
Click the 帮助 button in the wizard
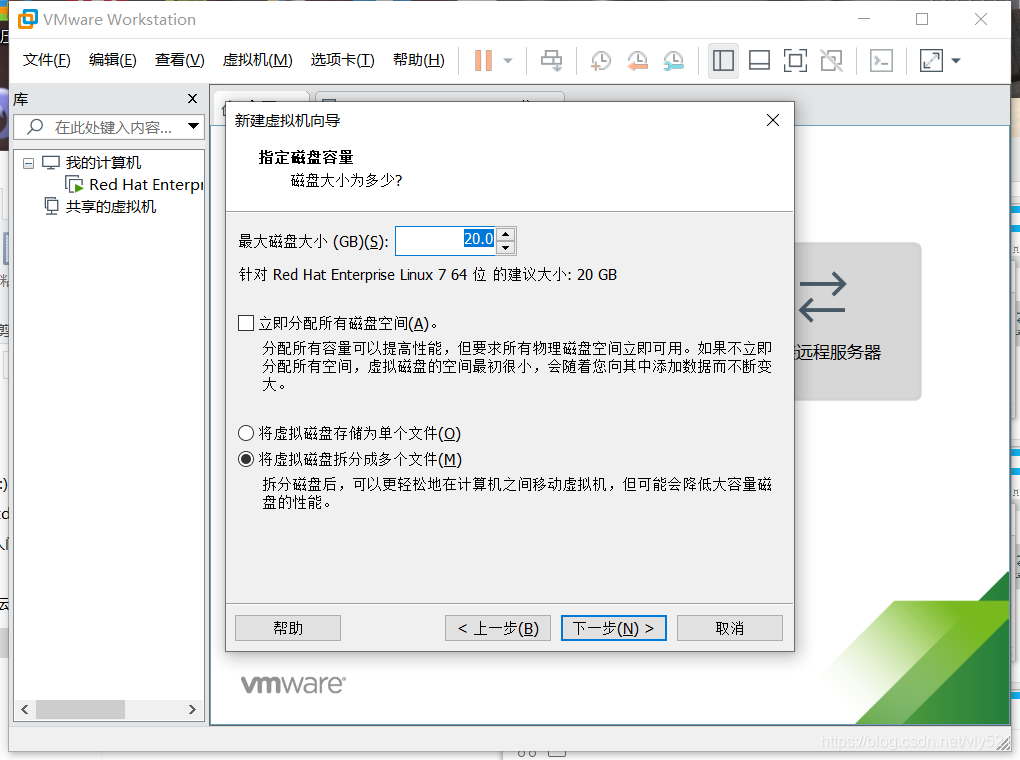(287, 627)
